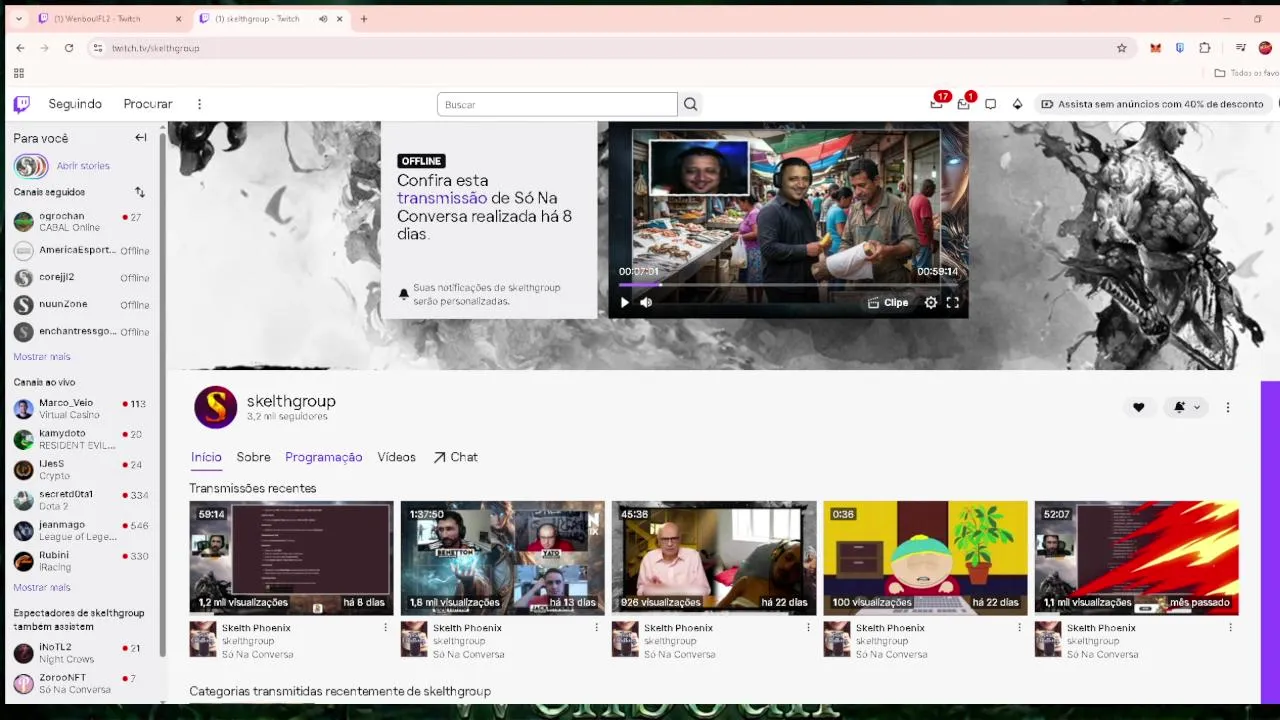Click the transmissão link in the offline banner

pos(442,198)
